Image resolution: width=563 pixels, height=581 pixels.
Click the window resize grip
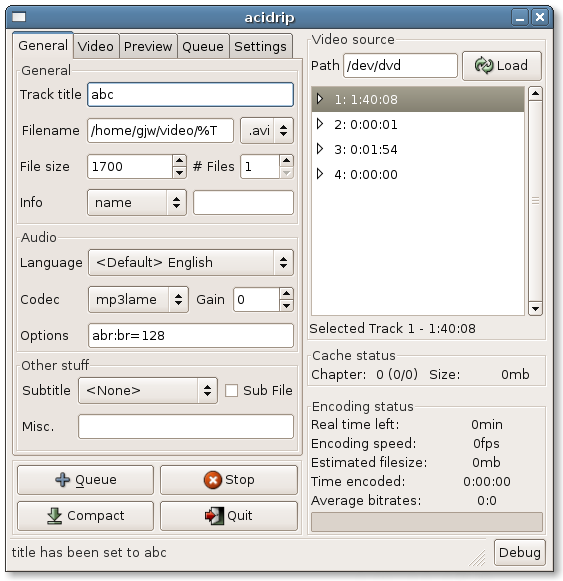[x=478, y=558]
